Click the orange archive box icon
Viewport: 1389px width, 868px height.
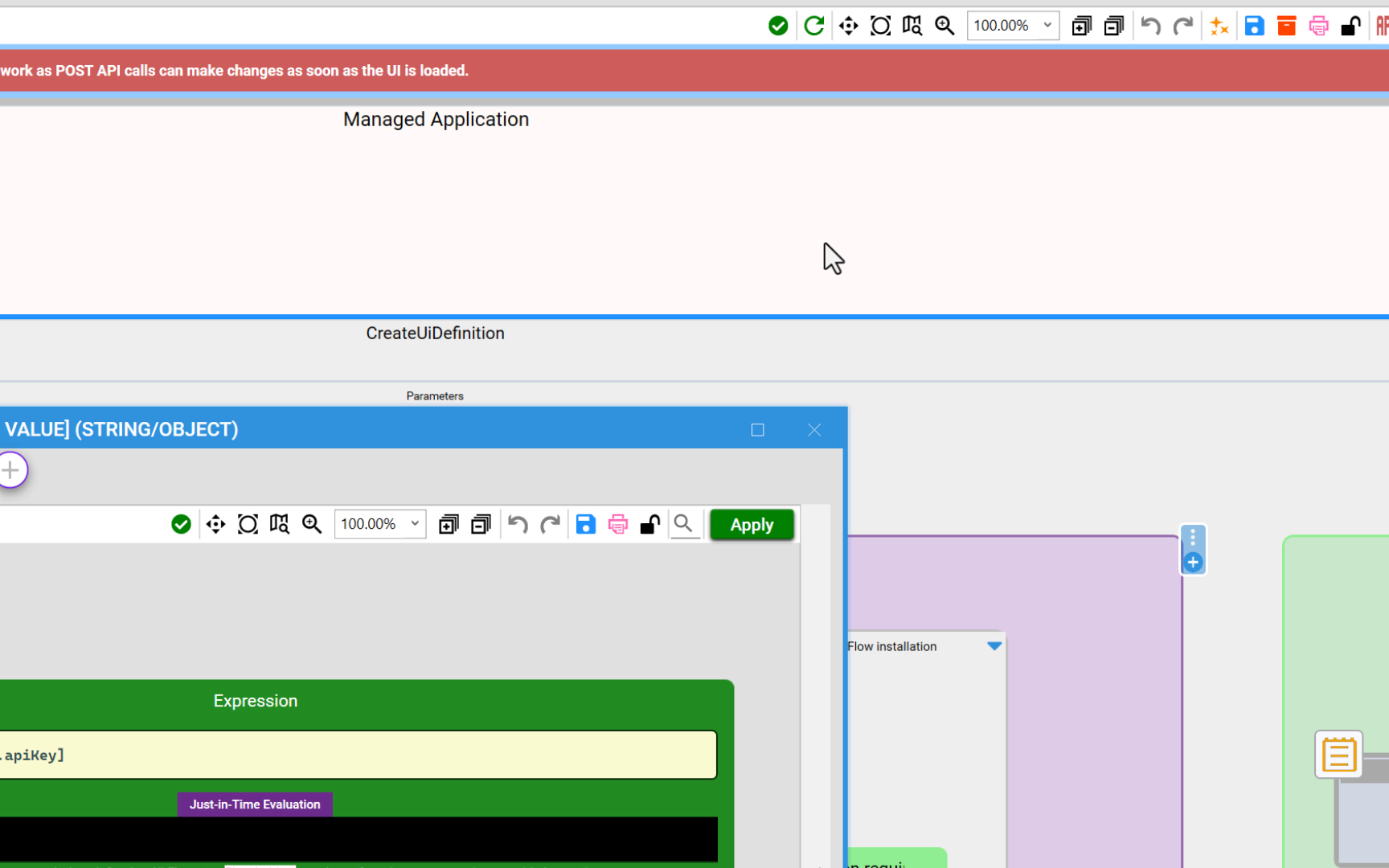(x=1286, y=26)
